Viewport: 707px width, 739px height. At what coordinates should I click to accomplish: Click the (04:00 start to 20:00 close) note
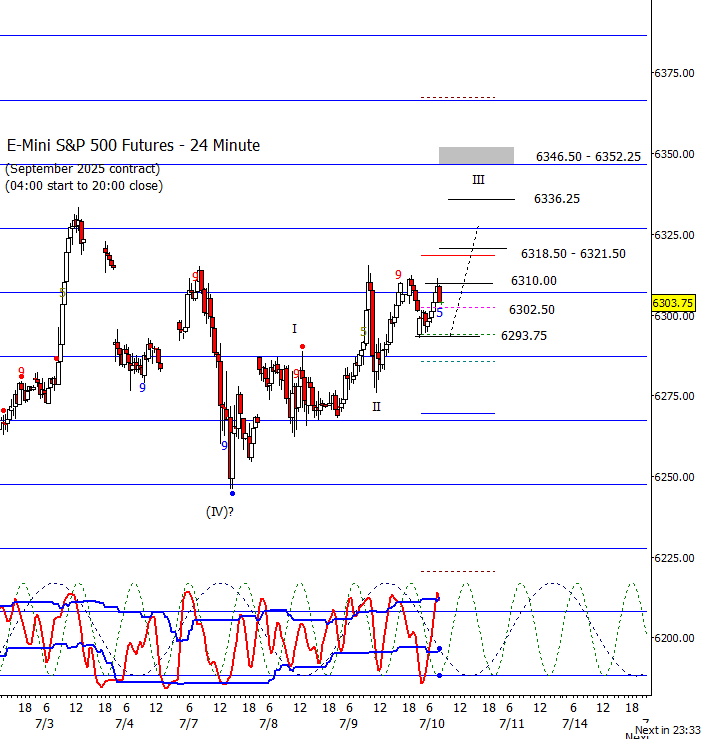84,186
